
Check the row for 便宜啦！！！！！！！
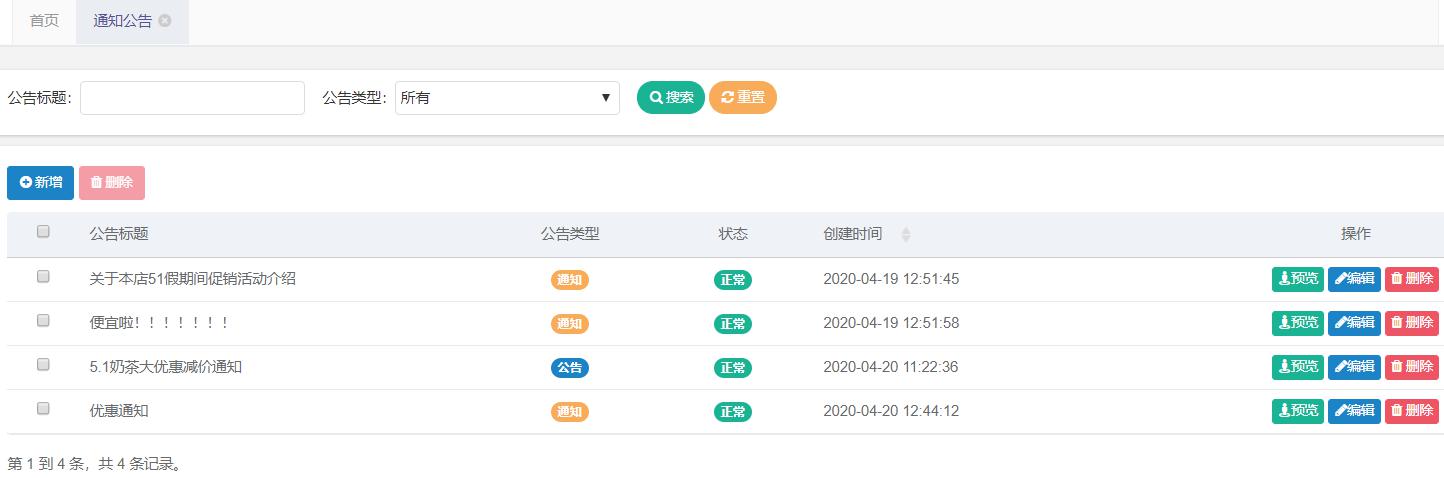click(43, 321)
